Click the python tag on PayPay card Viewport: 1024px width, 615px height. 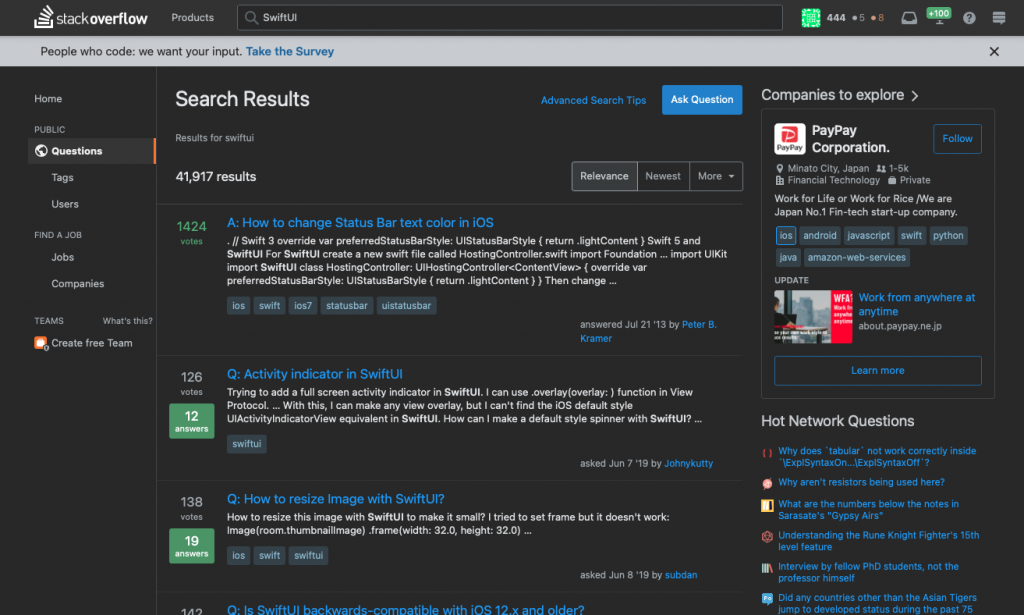[x=948, y=236]
